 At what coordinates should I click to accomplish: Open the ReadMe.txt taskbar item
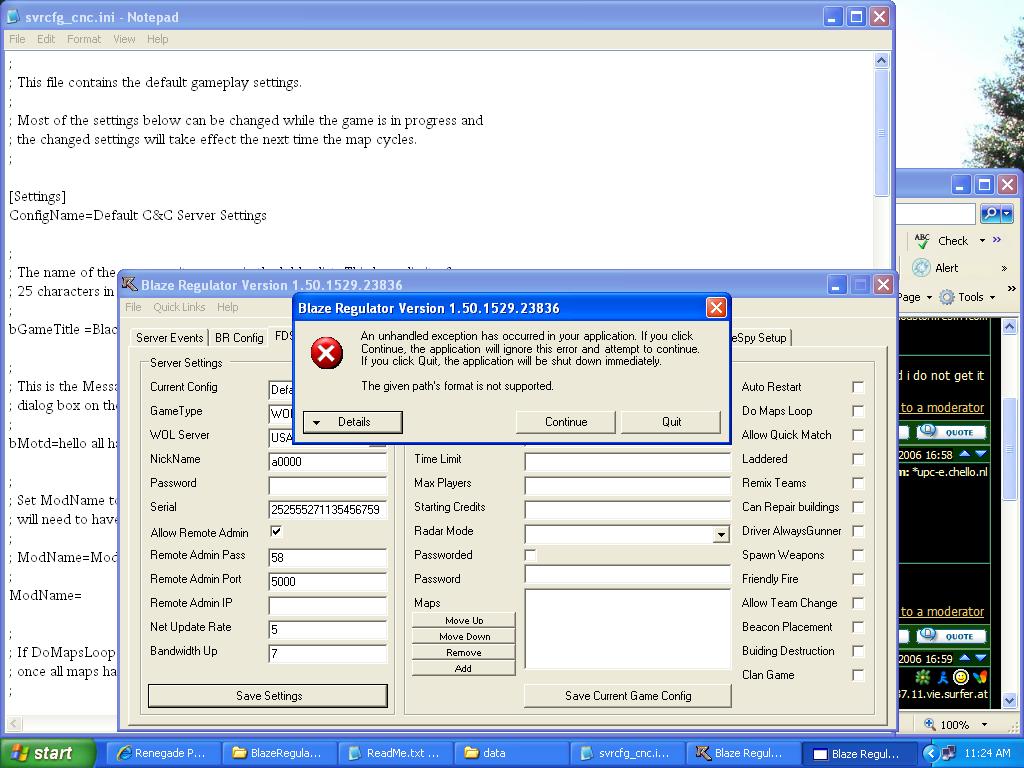[394, 753]
